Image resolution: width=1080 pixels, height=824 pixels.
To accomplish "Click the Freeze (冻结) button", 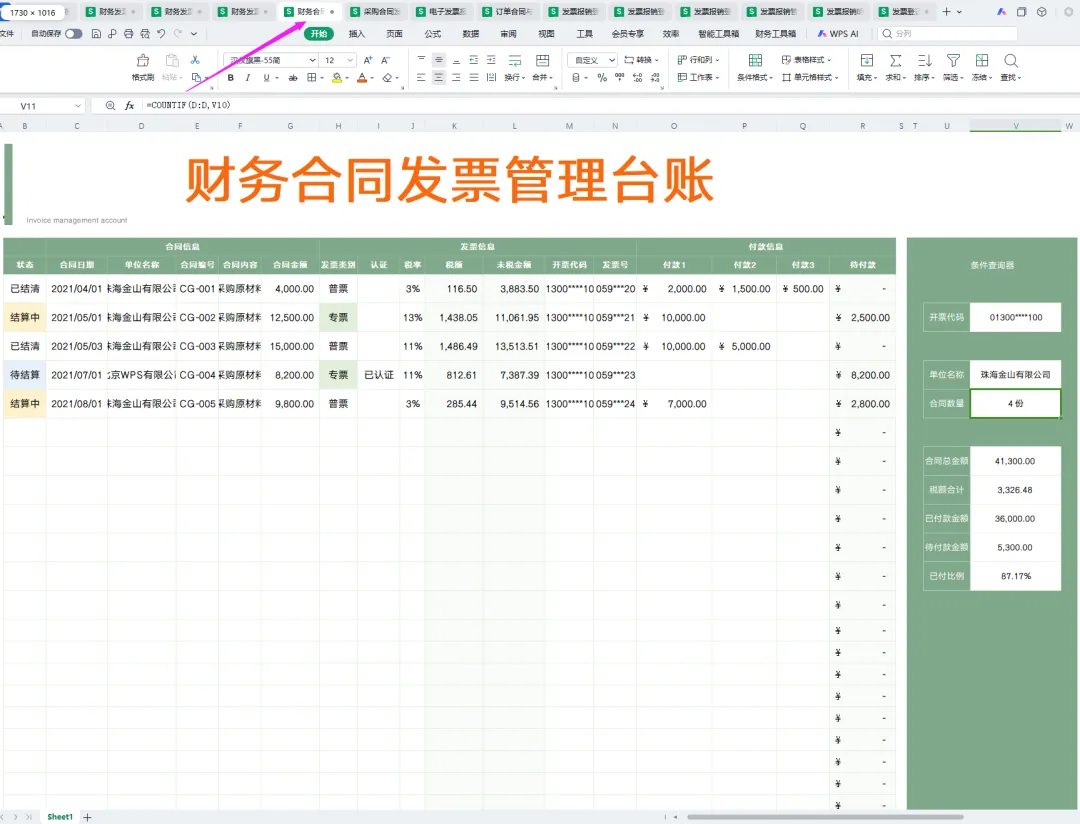I will tap(982, 68).
